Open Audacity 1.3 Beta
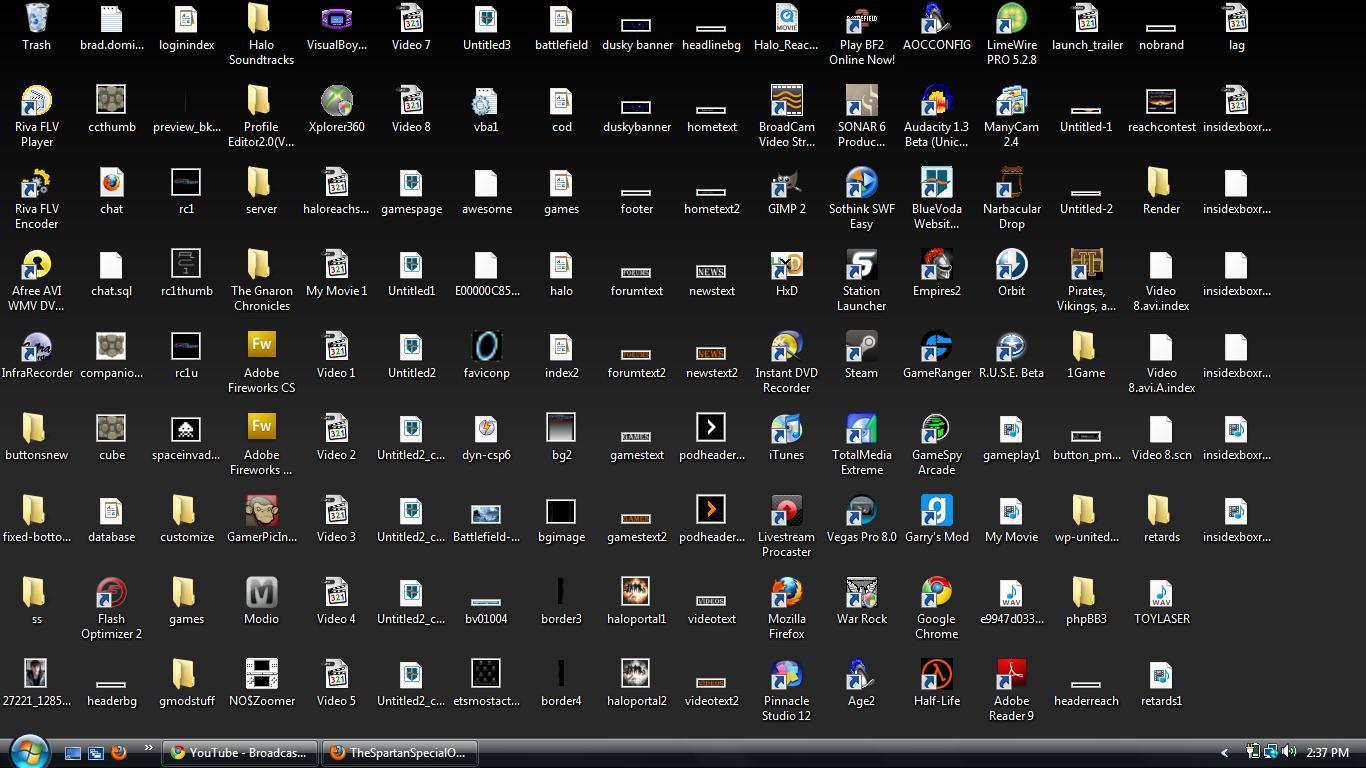Screen dimensions: 1366x768 (x=936, y=108)
